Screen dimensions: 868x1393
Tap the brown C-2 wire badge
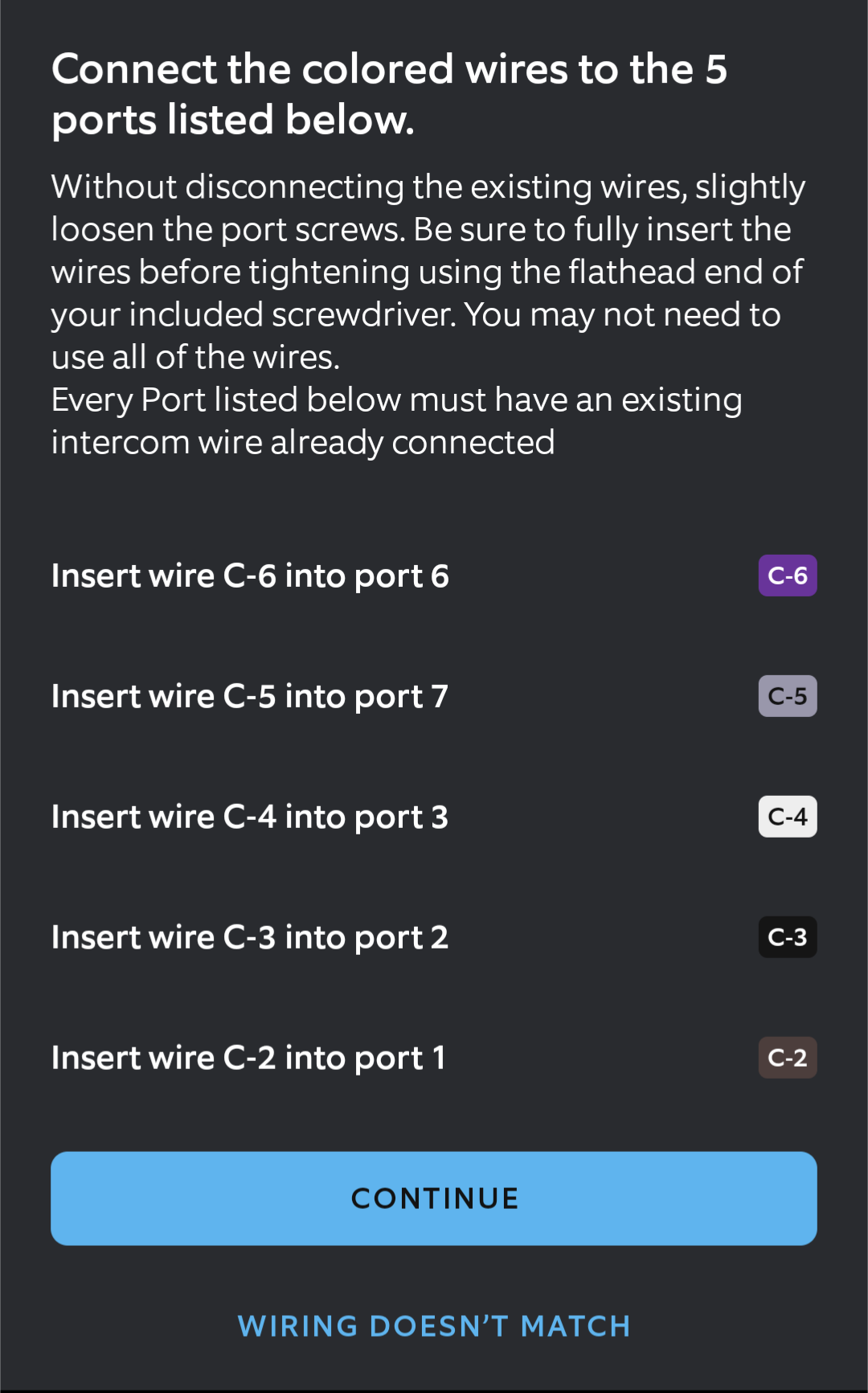[787, 1058]
